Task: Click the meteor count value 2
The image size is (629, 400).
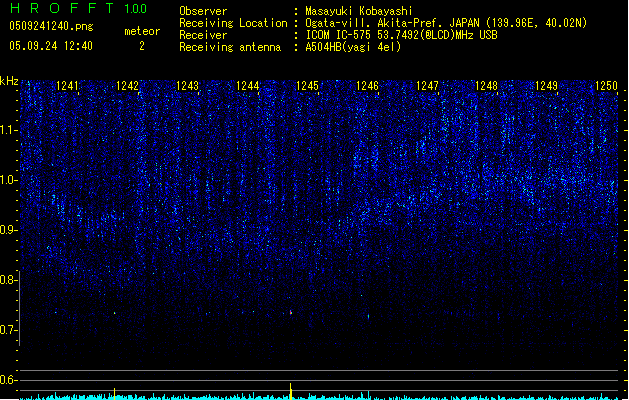Action: click(x=142, y=46)
